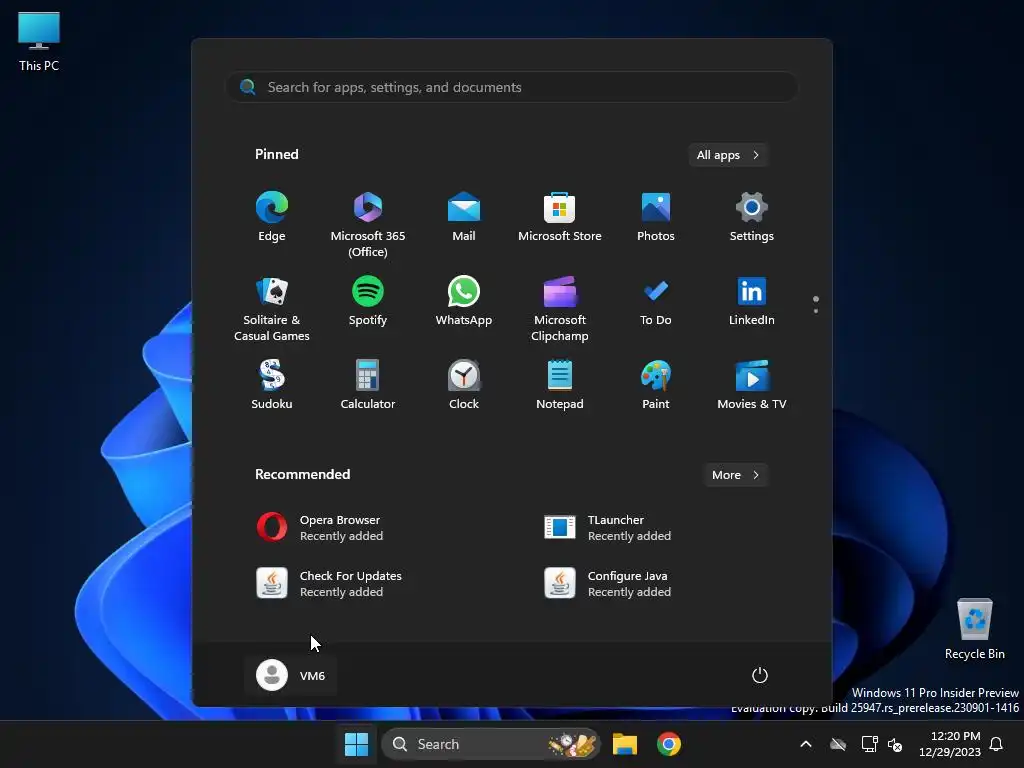Click the Start menu search field

(512, 87)
